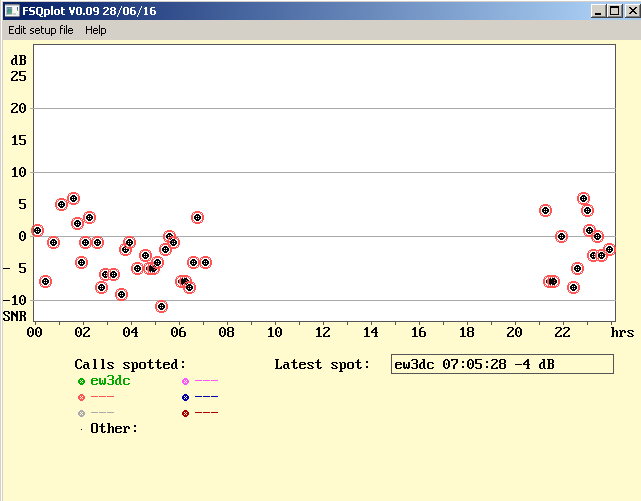This screenshot has width=641, height=501.
Task: Click the 5 dB spot just after 01 hrs
Action: click(x=61, y=204)
